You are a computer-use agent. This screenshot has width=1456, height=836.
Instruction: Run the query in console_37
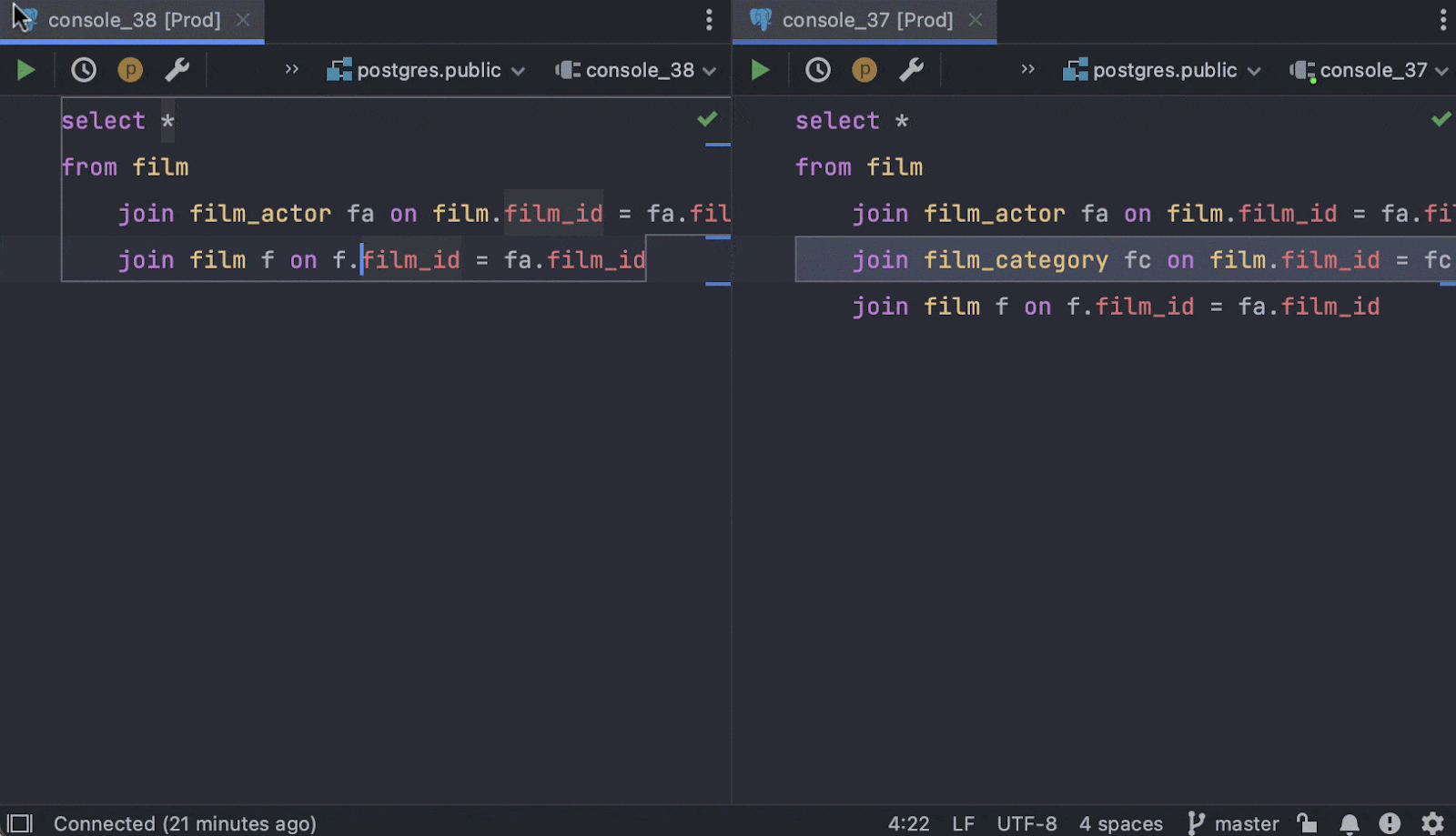[x=760, y=70]
